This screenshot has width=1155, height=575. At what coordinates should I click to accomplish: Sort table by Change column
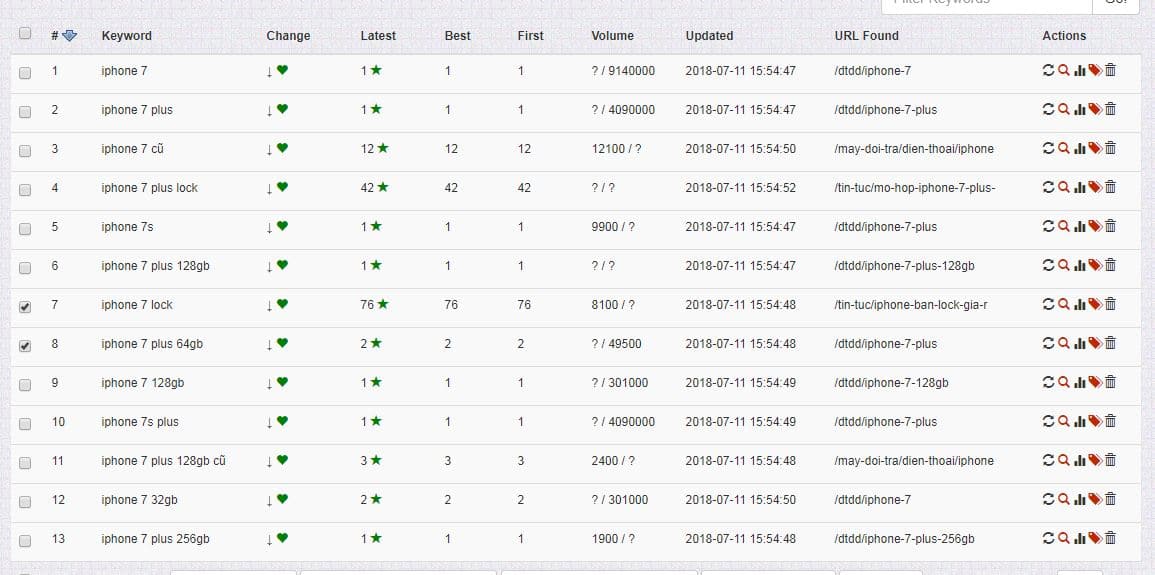click(288, 35)
